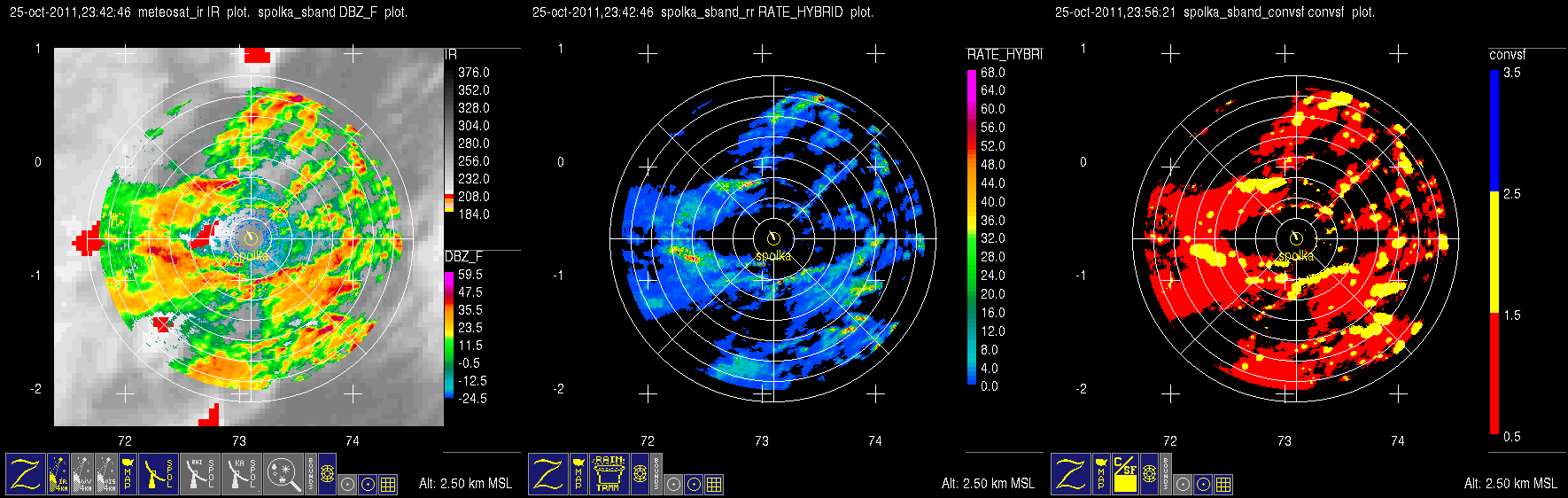This screenshot has width=1568, height=498.
Task: Click range rings icon in RATE_HYBRID panel
Action: (x=640, y=474)
